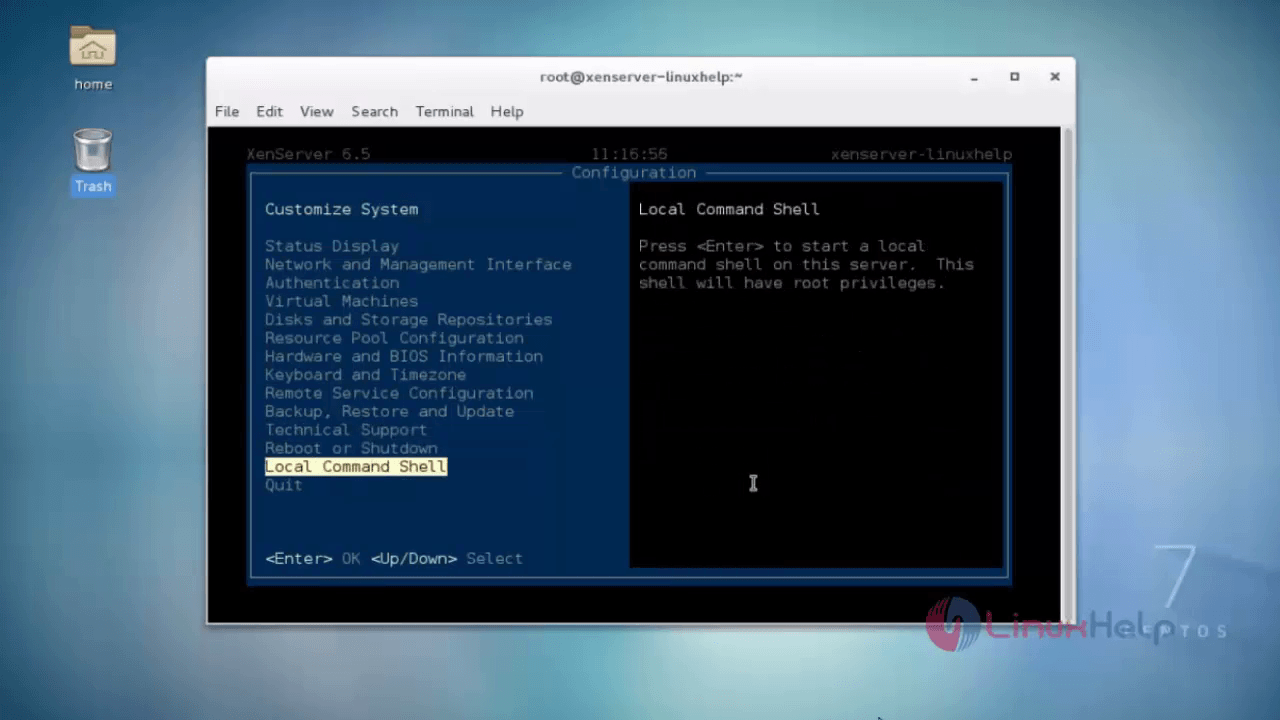Select Keyboard and Timezone entry
The width and height of the screenshot is (1280, 720).
[365, 375]
